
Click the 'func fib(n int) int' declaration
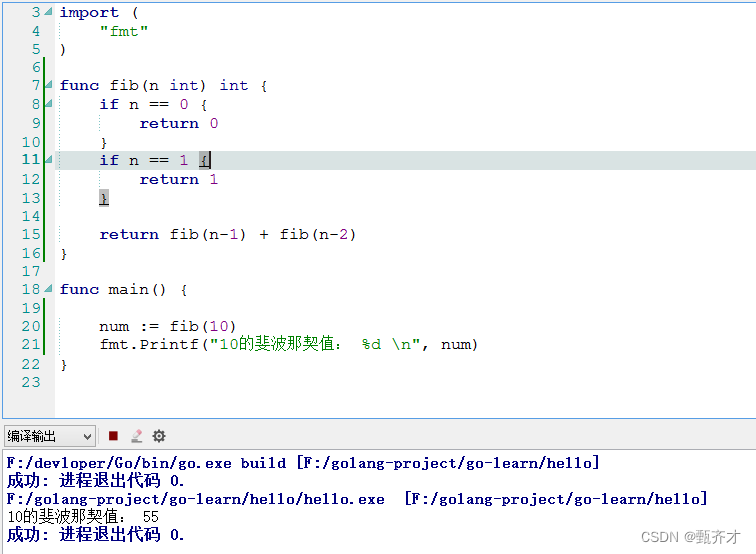click(x=163, y=85)
